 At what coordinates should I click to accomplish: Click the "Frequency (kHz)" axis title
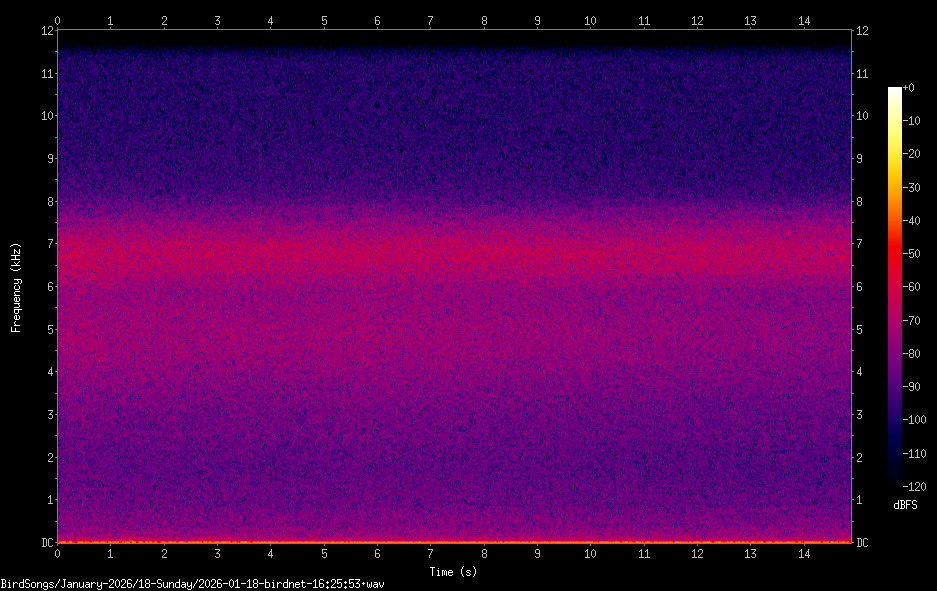coord(16,287)
